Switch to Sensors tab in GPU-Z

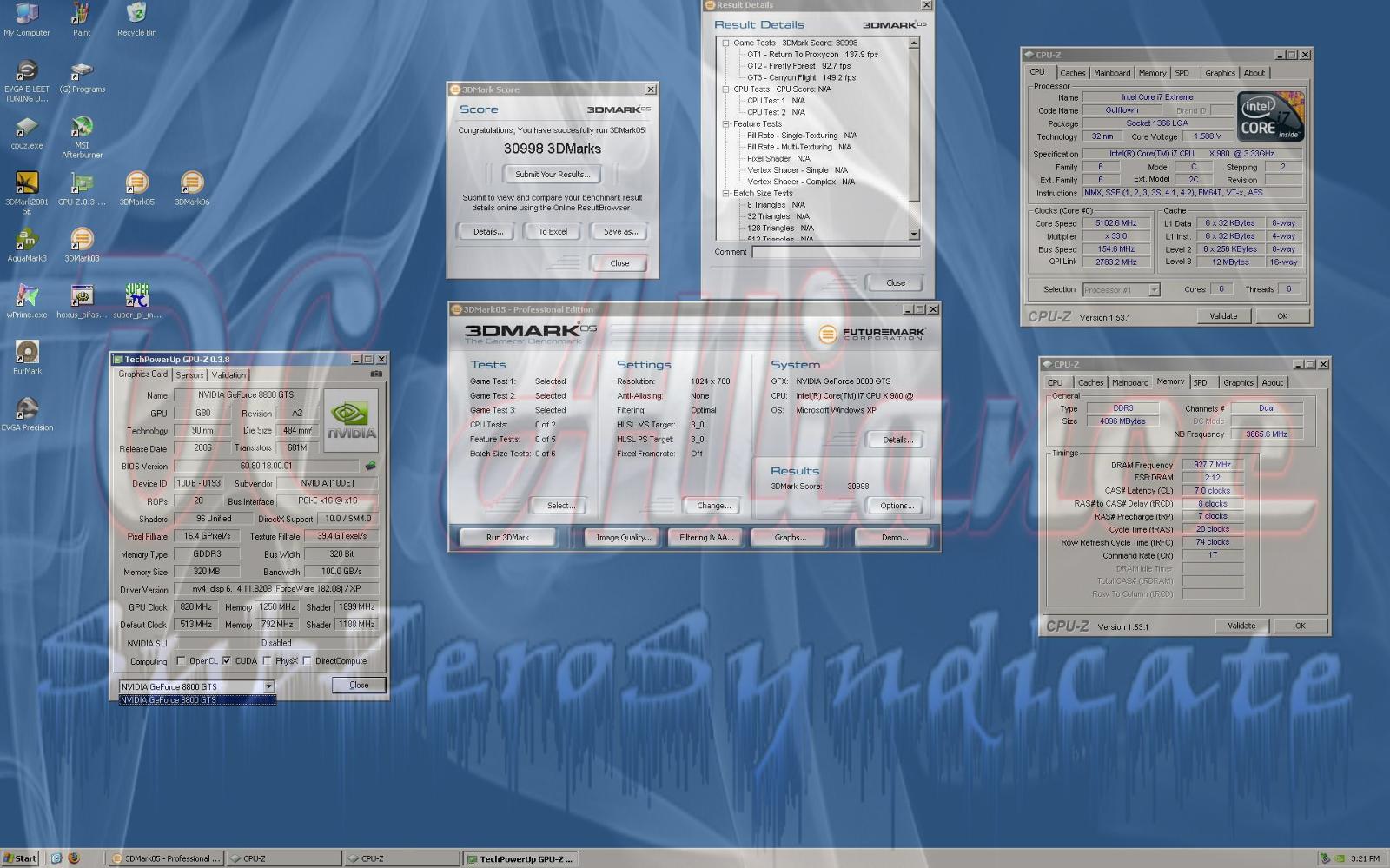tap(189, 375)
